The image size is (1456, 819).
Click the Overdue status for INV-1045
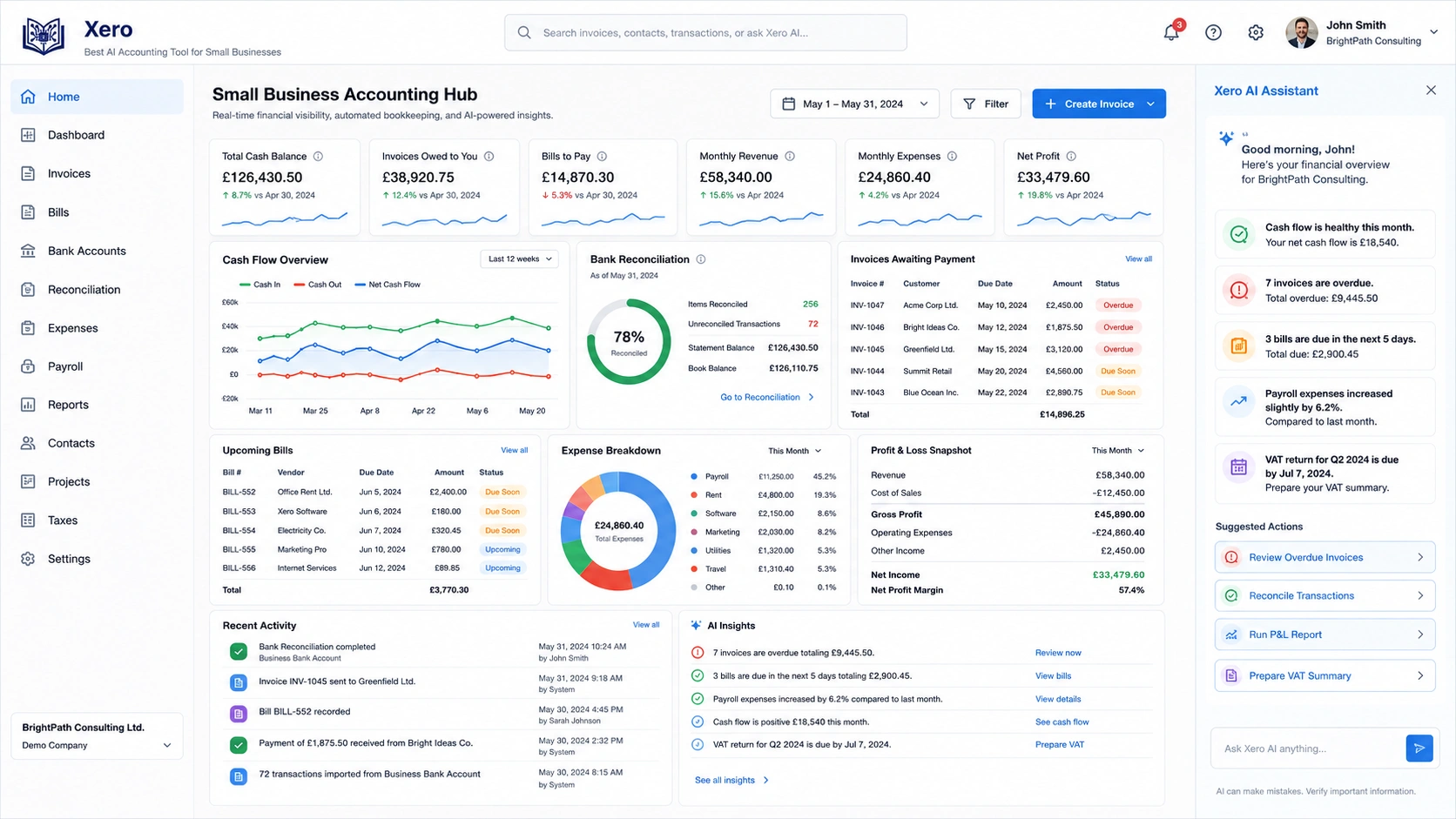1118,349
